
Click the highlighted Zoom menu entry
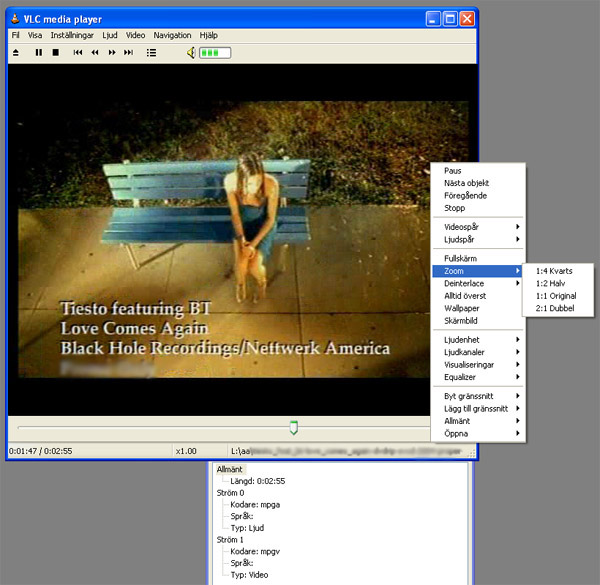(478, 271)
